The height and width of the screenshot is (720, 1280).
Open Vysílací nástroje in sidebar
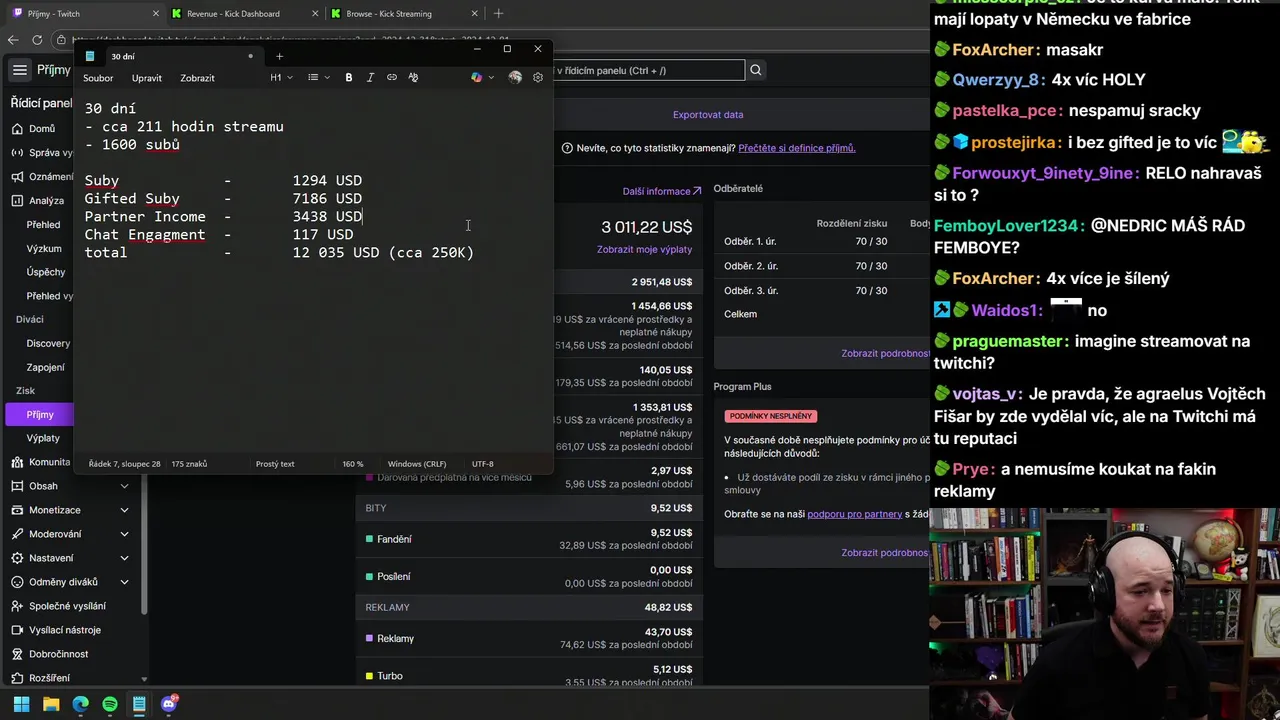tap(65, 630)
